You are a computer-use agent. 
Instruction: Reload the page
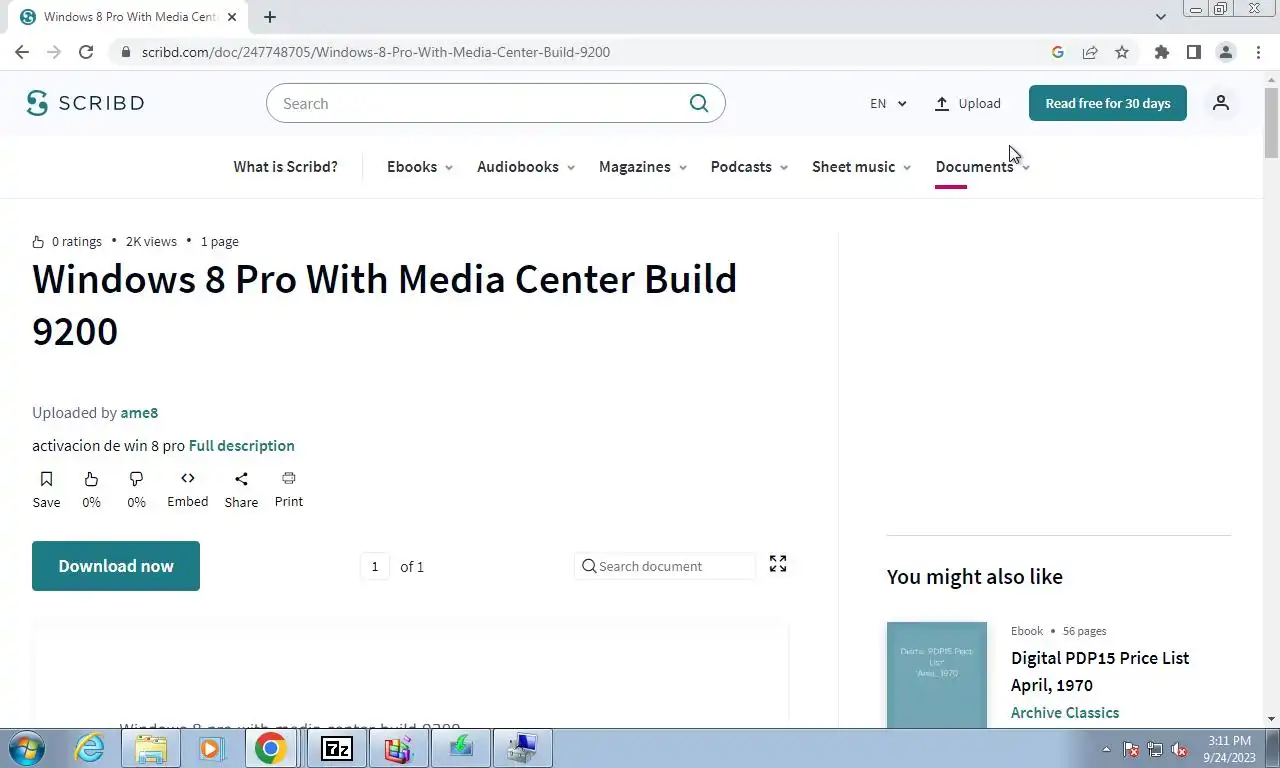point(86,52)
